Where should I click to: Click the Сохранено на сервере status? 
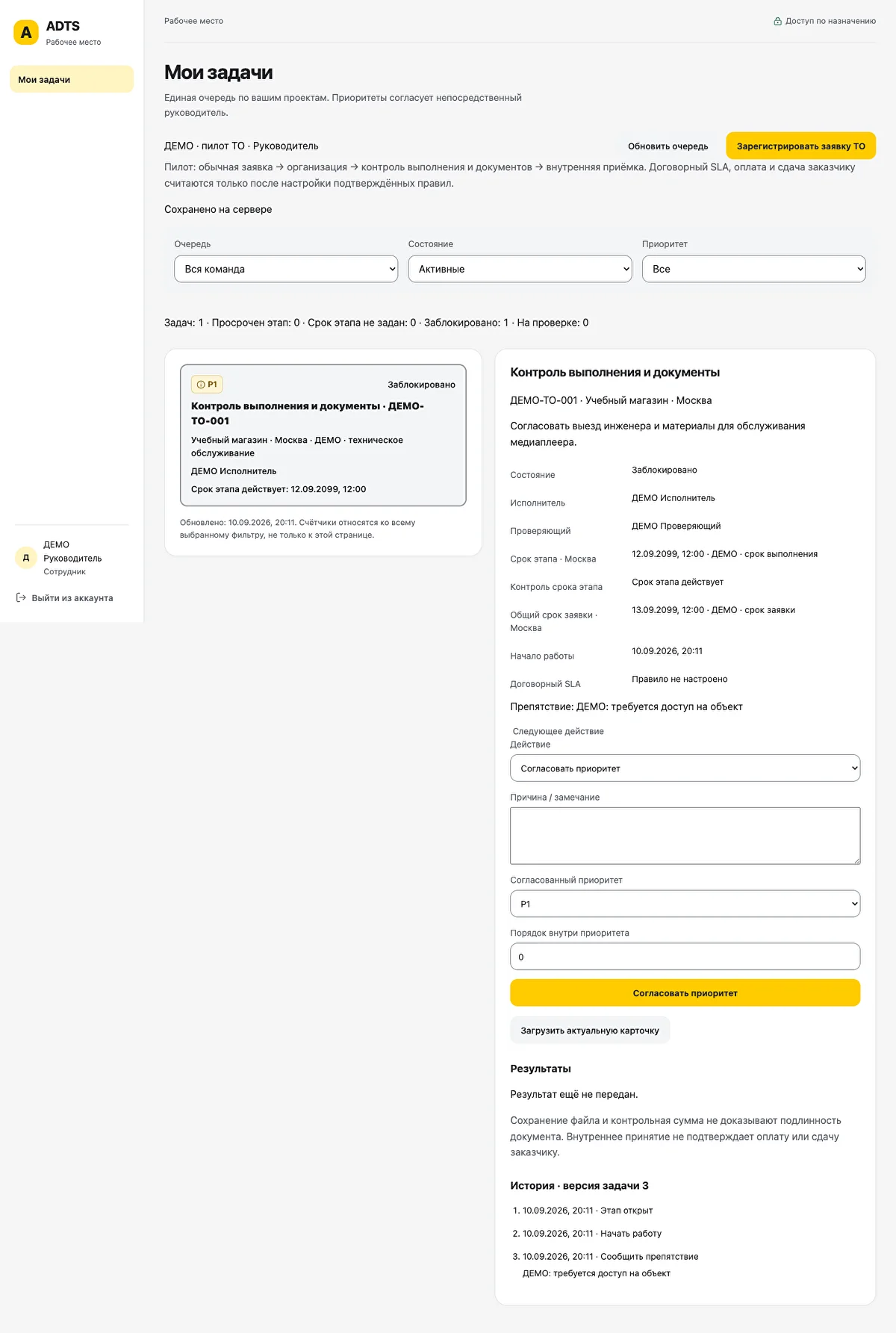tap(218, 209)
